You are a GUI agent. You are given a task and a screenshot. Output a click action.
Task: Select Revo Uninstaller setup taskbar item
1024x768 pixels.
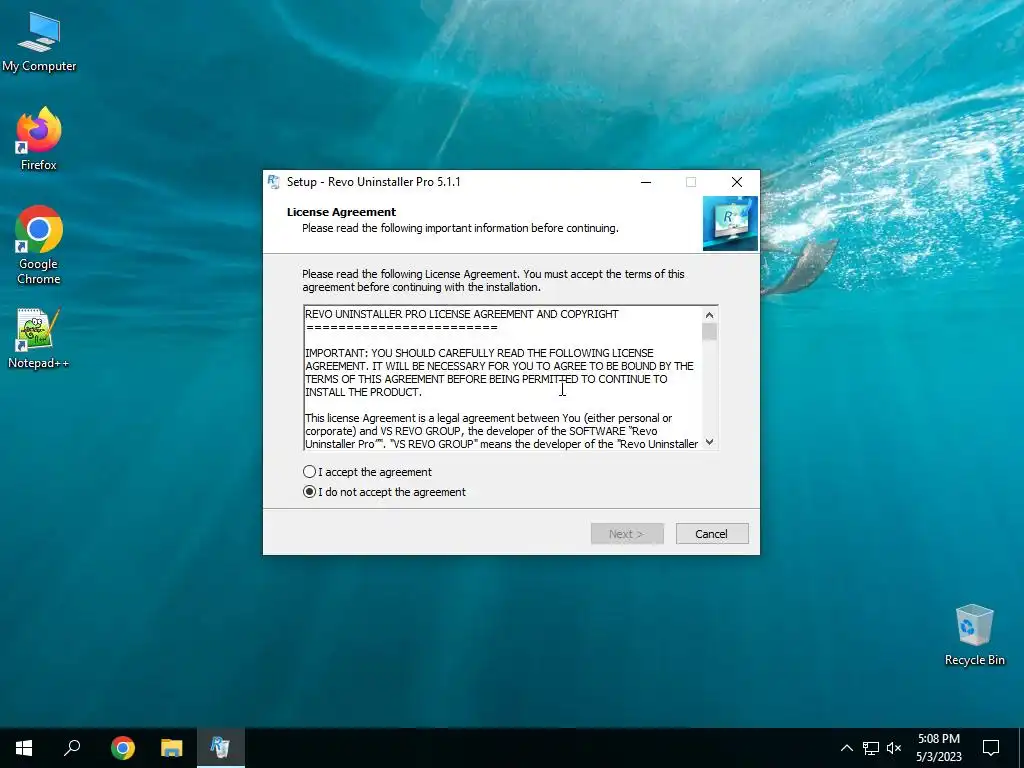[221, 748]
